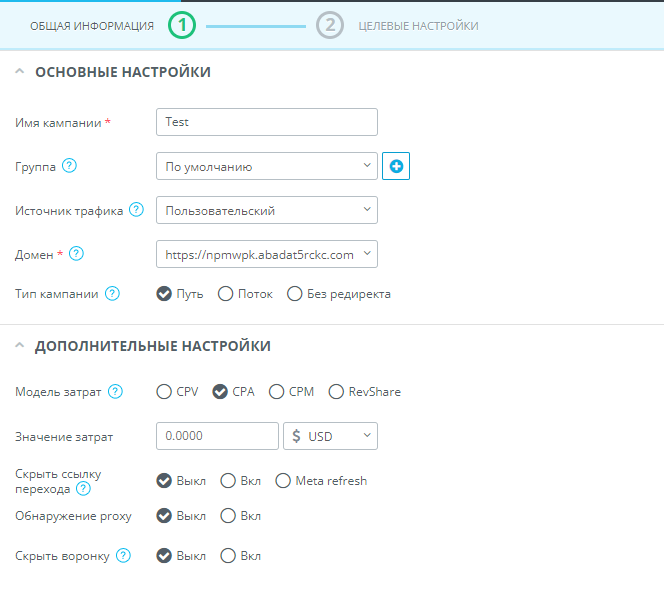Choose RevShare cost model
Viewport: 664px width, 589px height.
[336, 391]
